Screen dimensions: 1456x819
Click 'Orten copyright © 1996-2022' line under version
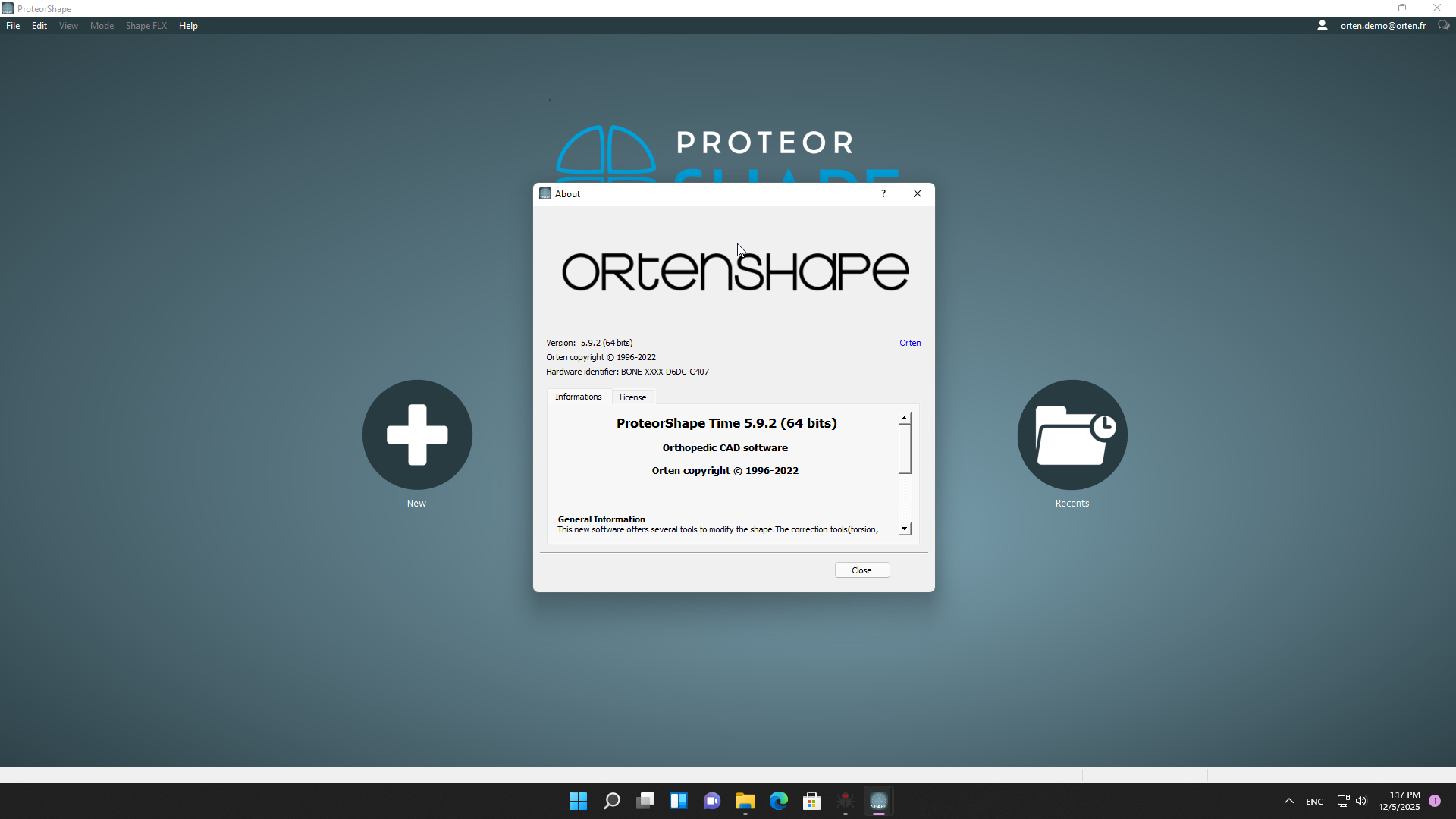601,357
